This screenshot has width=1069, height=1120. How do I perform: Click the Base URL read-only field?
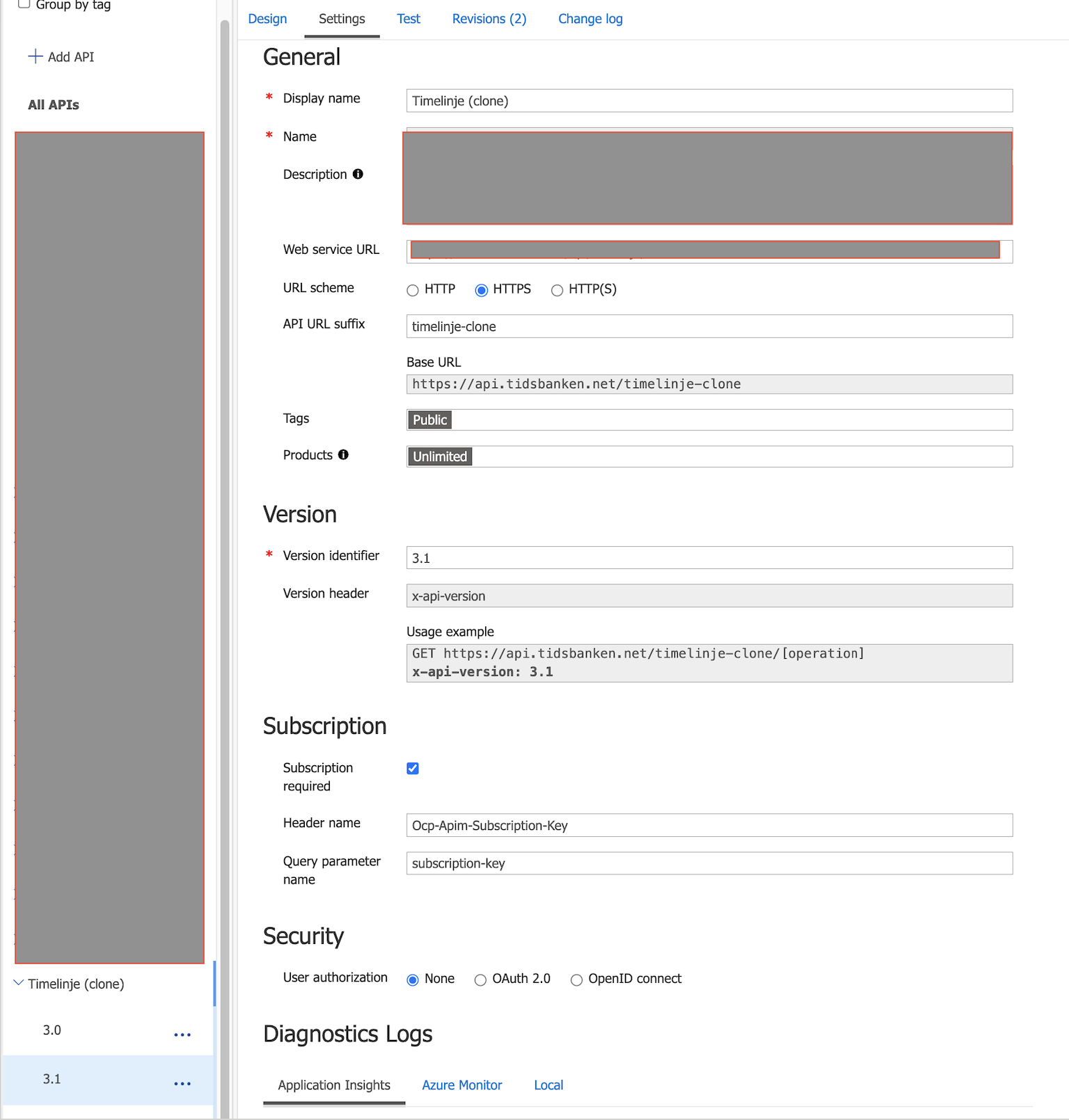[x=709, y=384]
